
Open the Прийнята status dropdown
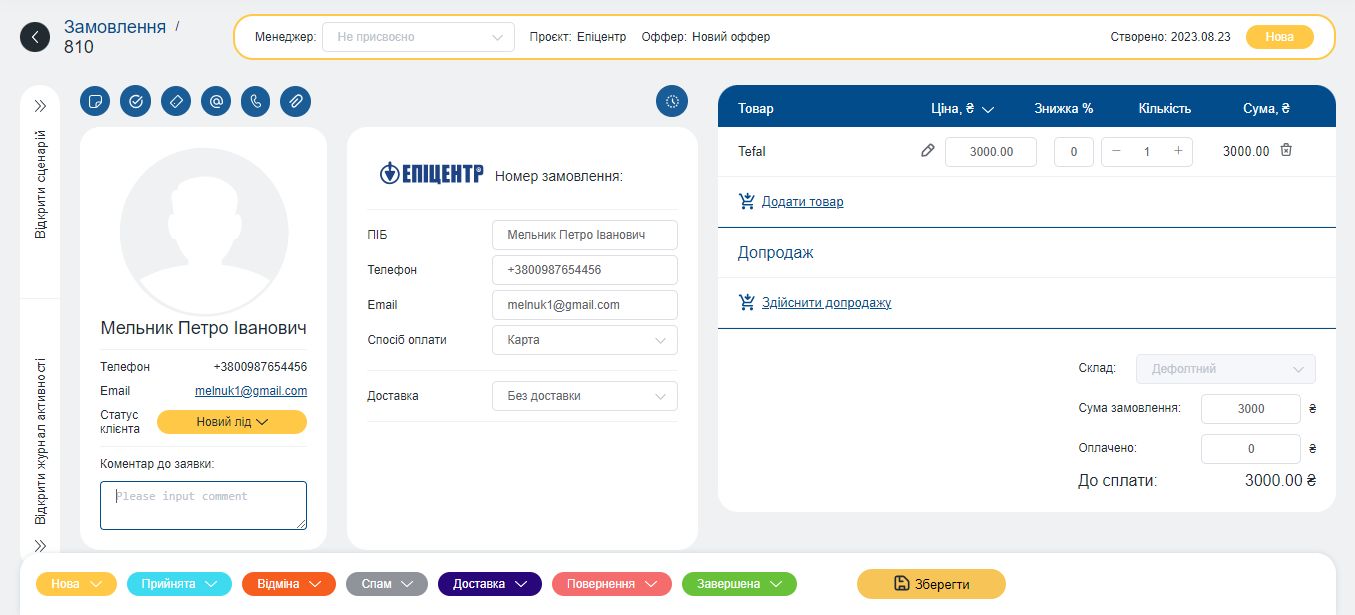(179, 584)
